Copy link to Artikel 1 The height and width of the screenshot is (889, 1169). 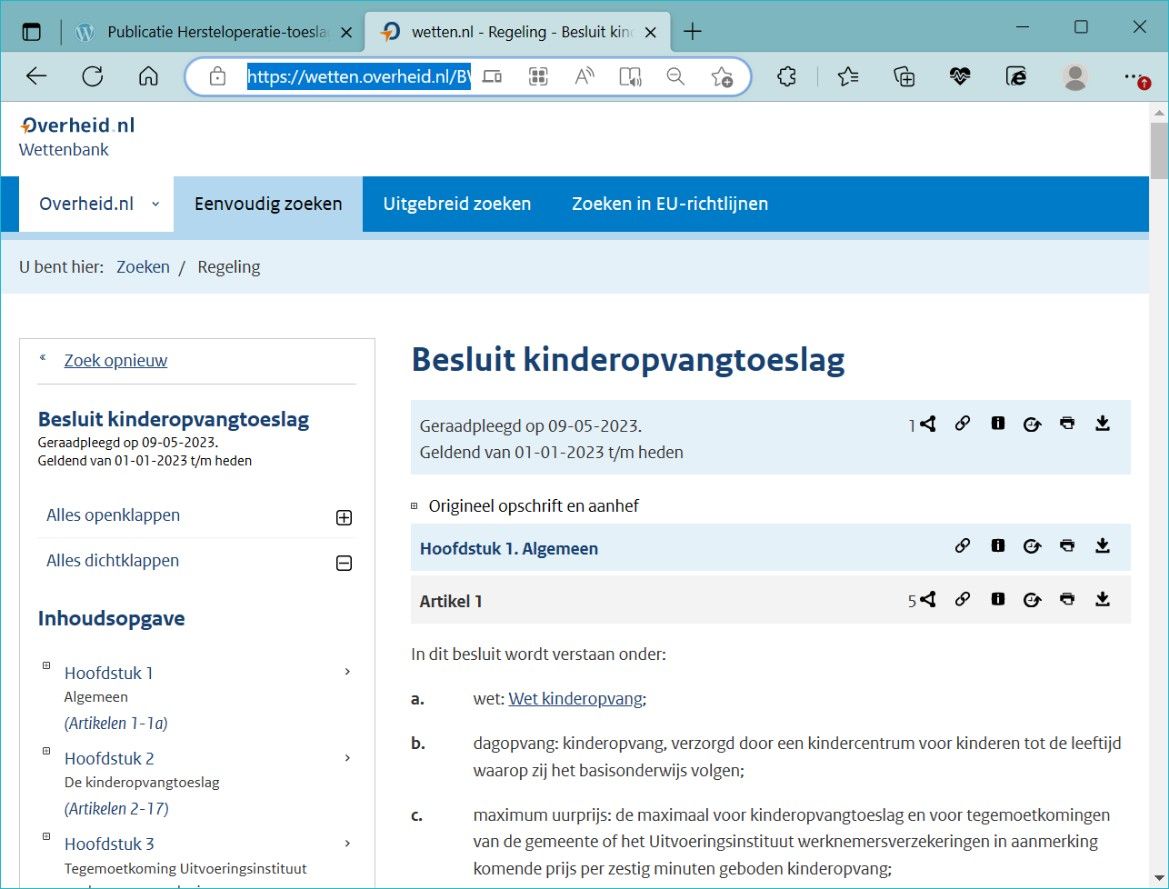tap(962, 599)
